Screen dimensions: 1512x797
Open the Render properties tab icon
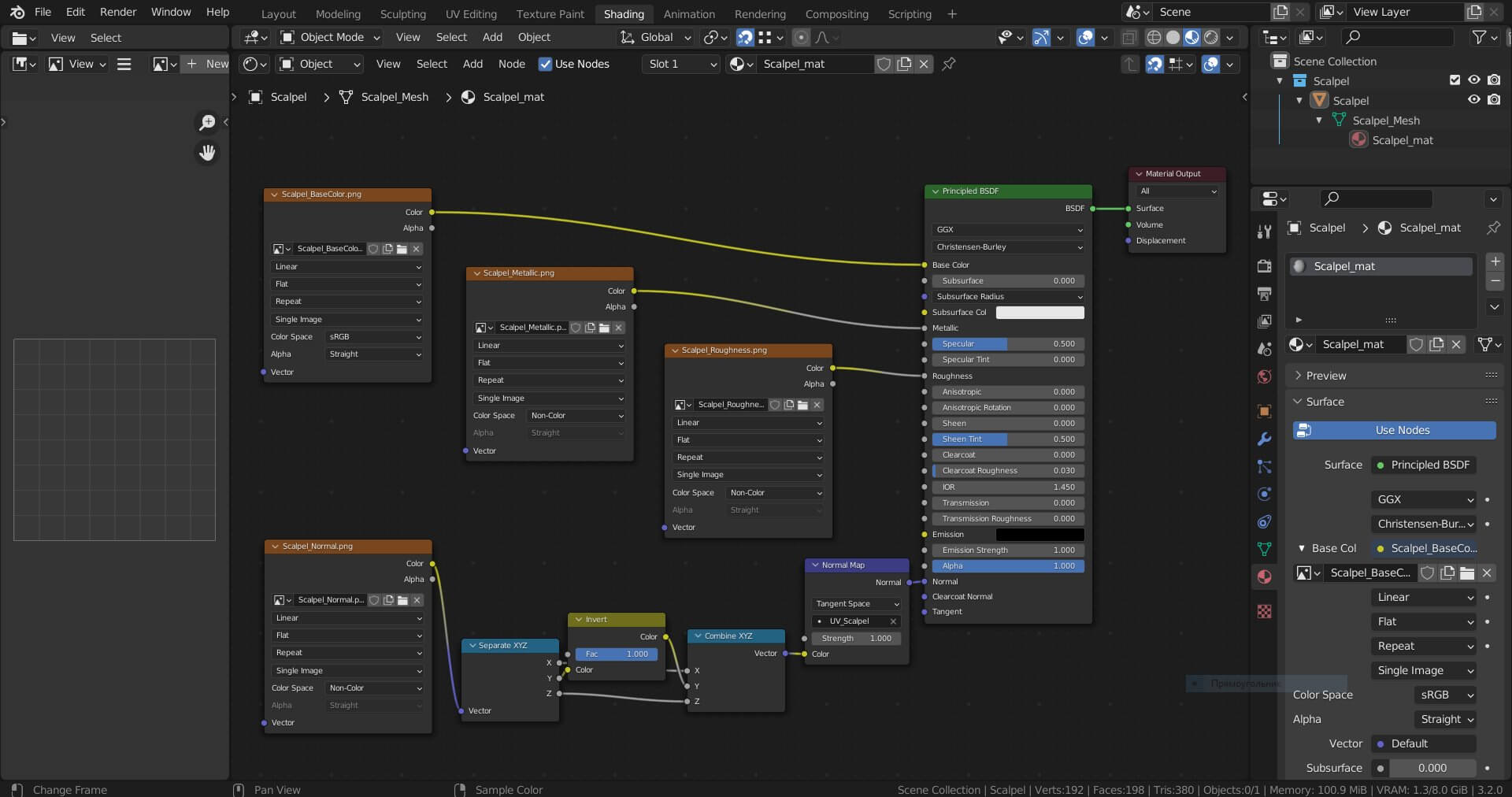[1265, 266]
